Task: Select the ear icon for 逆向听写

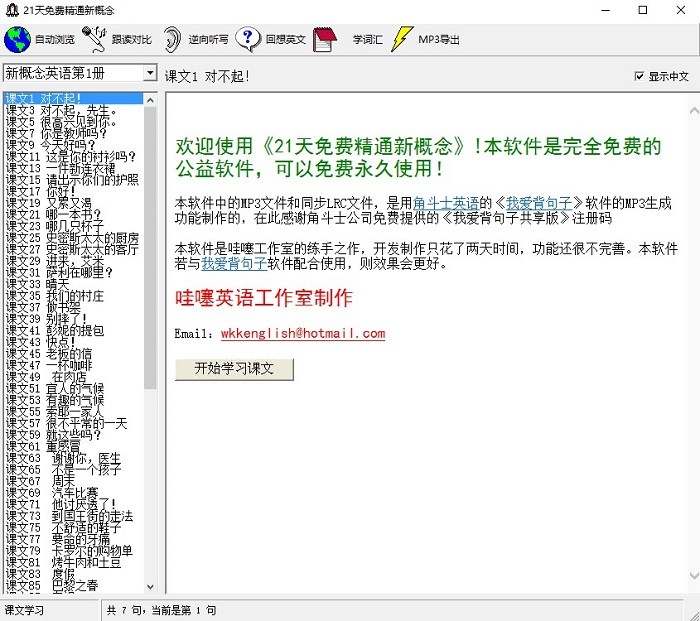Action: (173, 40)
